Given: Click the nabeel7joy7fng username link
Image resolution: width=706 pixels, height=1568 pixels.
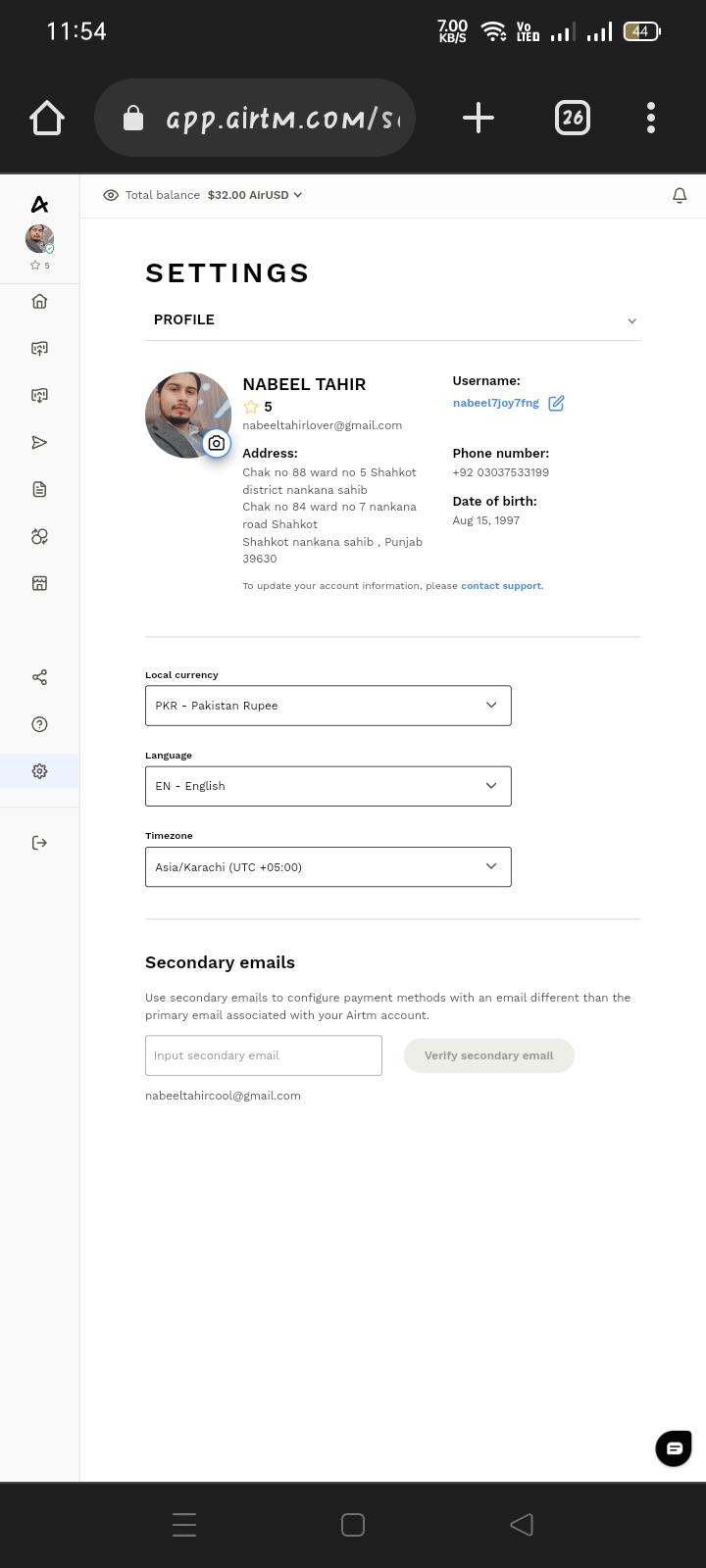Looking at the screenshot, I should (x=496, y=403).
